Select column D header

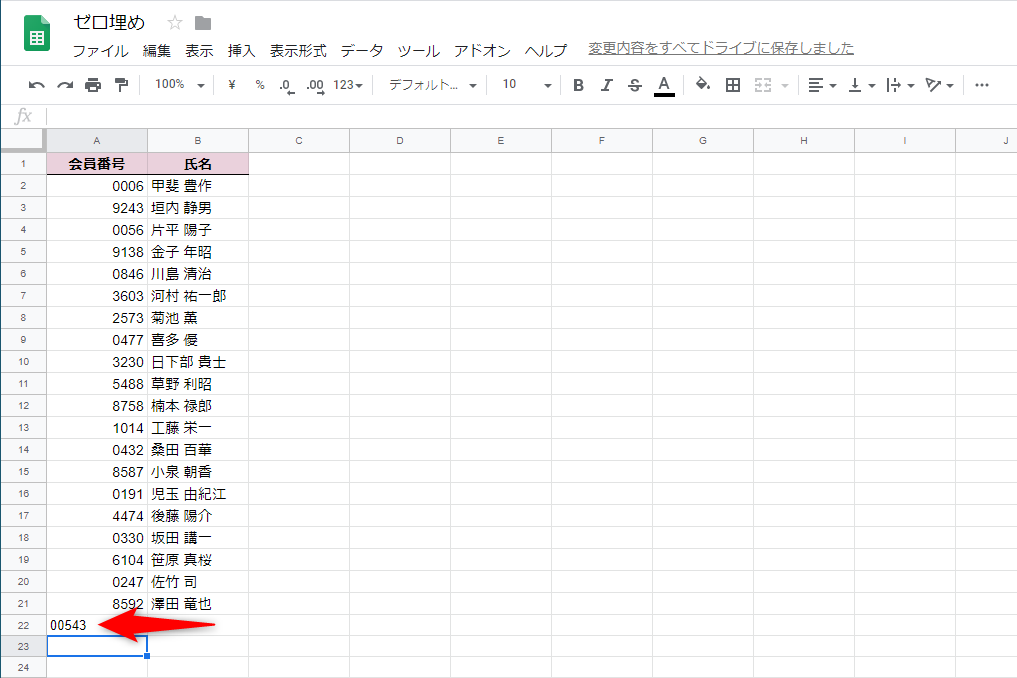(x=400, y=140)
